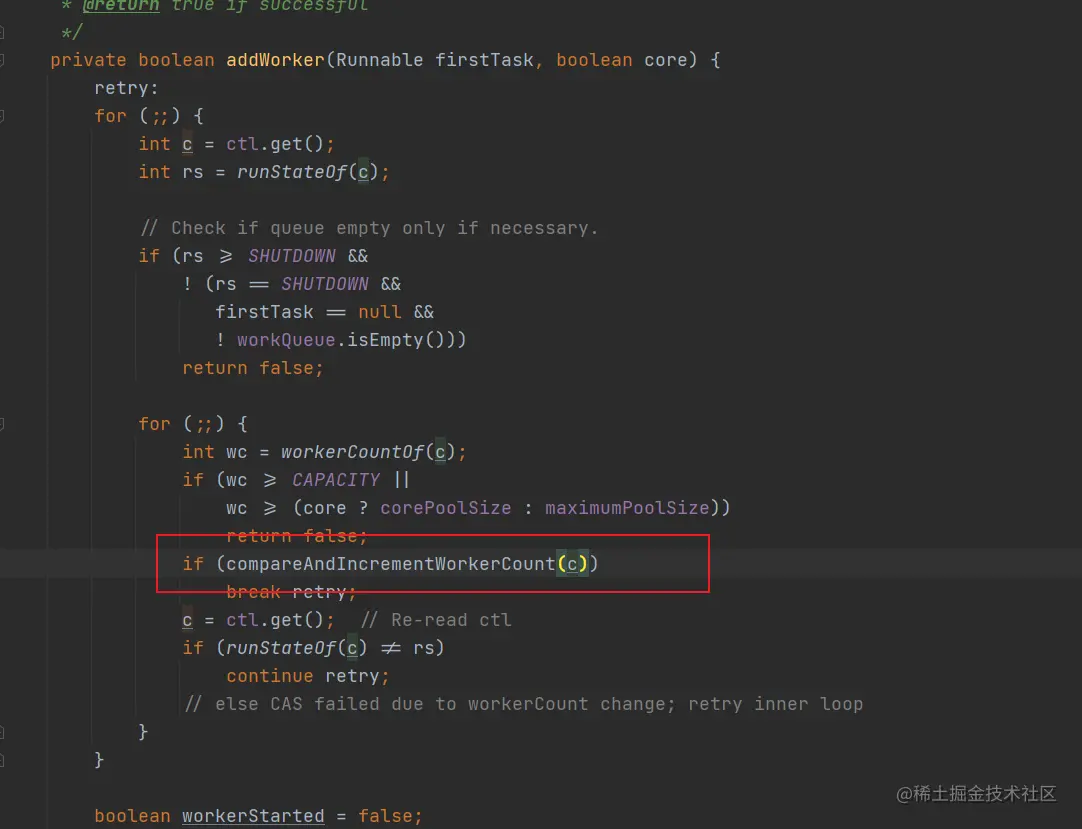This screenshot has height=829, width=1082.
Task: Click the isEmpty method call
Action: (385, 340)
